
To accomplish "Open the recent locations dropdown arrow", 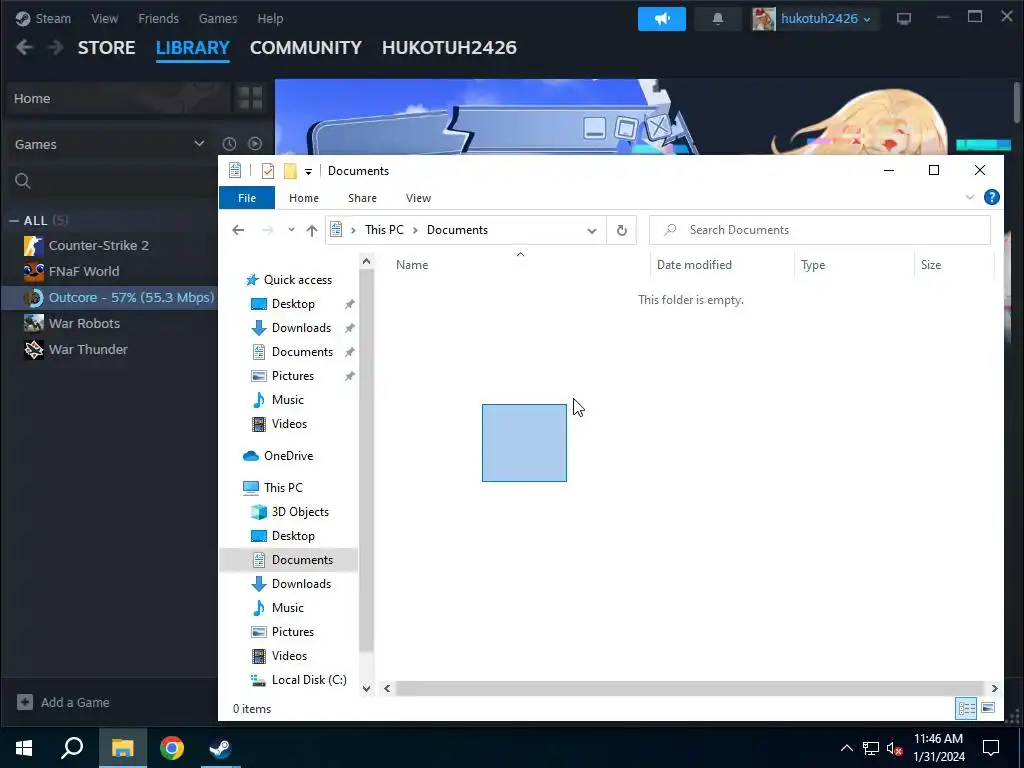I will (x=291, y=230).
